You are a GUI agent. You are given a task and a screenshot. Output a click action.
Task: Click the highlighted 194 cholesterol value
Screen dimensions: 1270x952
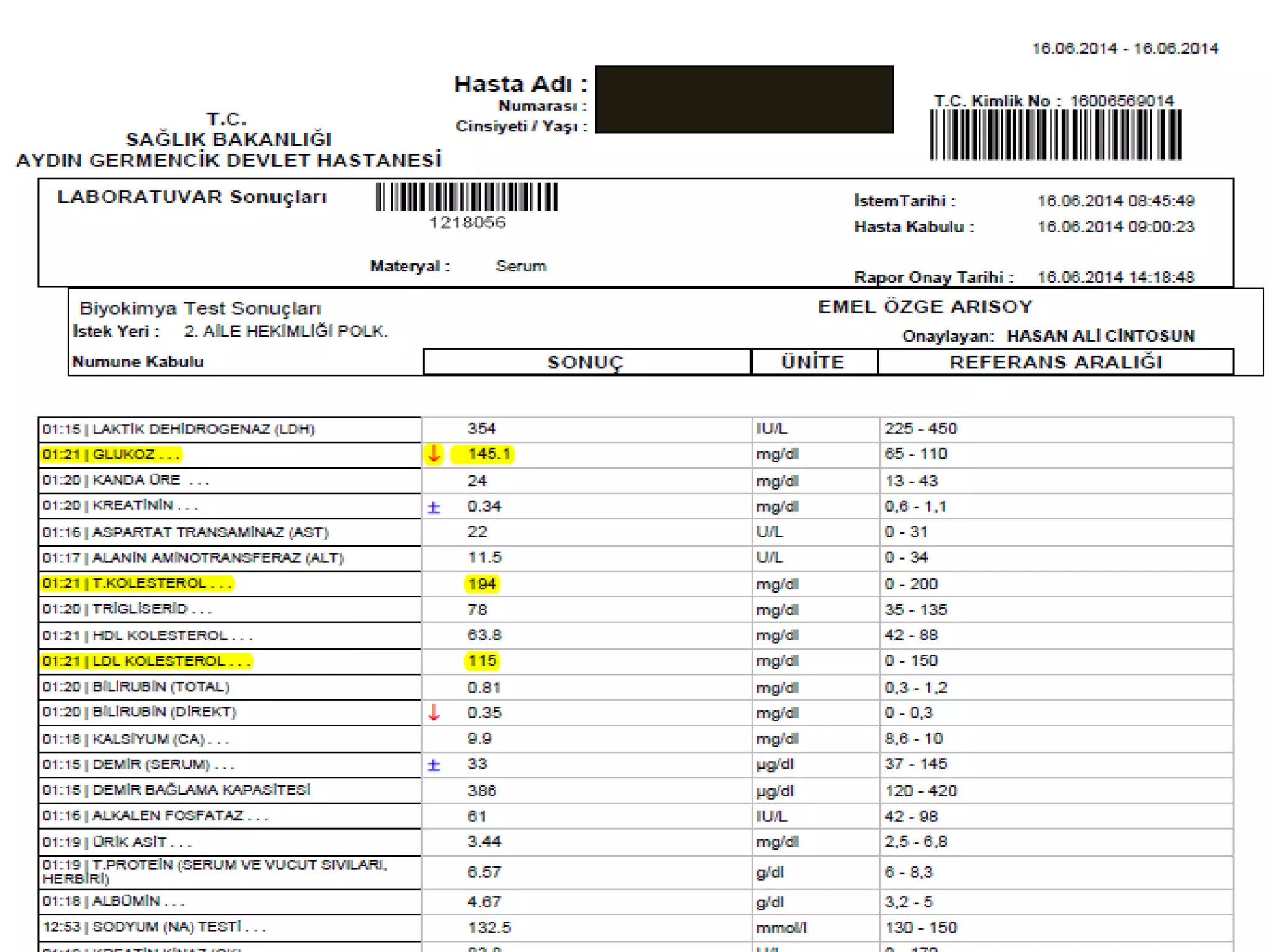pos(482,584)
